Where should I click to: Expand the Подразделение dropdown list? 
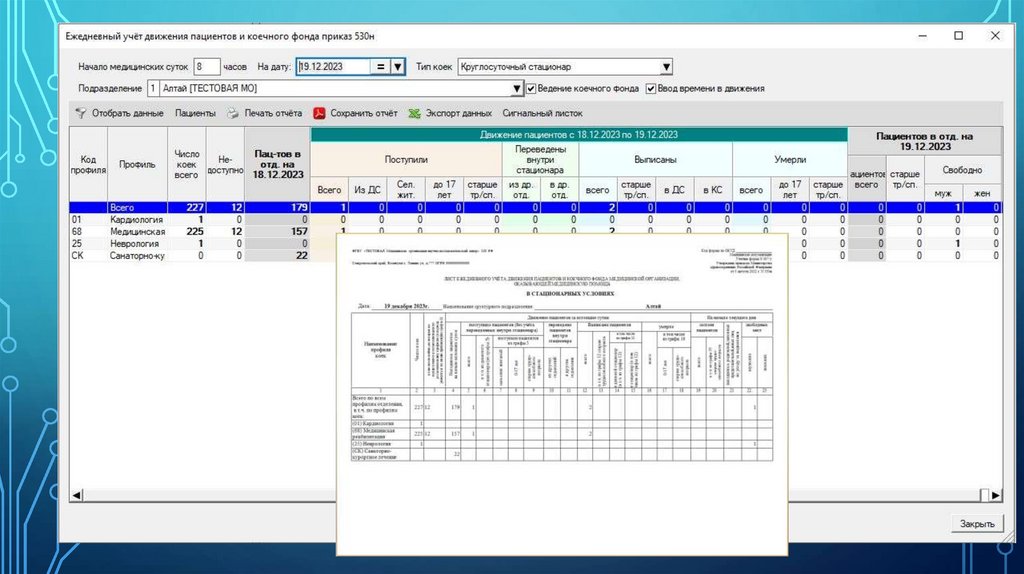(x=517, y=89)
